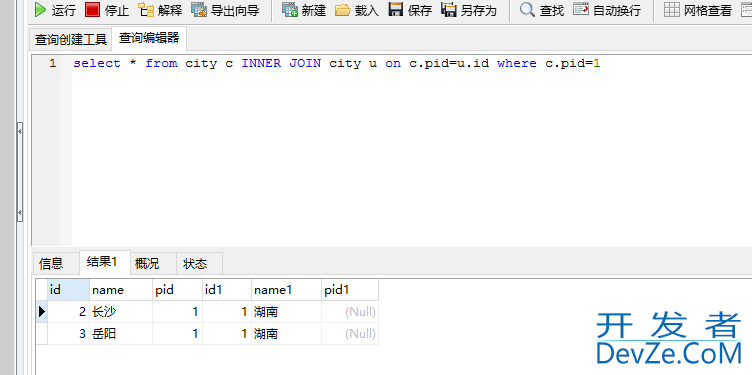Click the row selector of the 岳阳 row
The height and width of the screenshot is (375, 752).
(x=42, y=334)
